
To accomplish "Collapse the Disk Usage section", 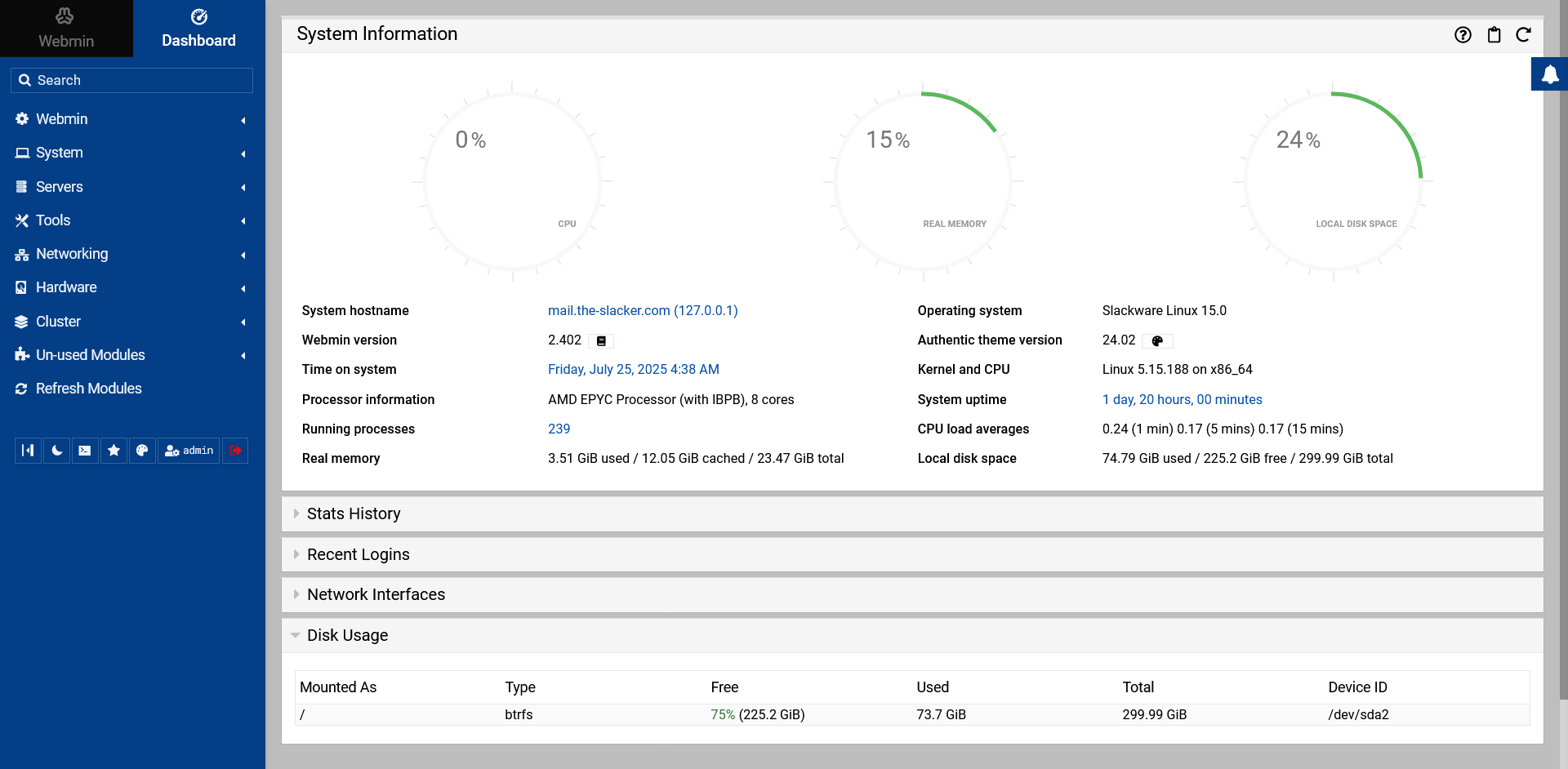I will (347, 635).
